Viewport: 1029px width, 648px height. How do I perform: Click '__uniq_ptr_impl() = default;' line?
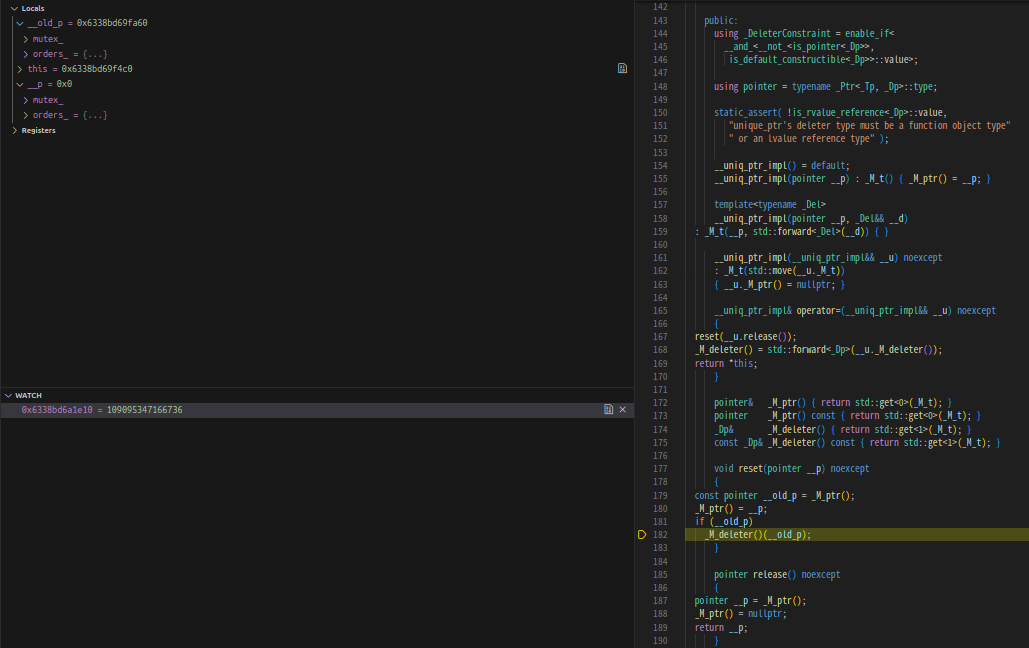(x=782, y=165)
